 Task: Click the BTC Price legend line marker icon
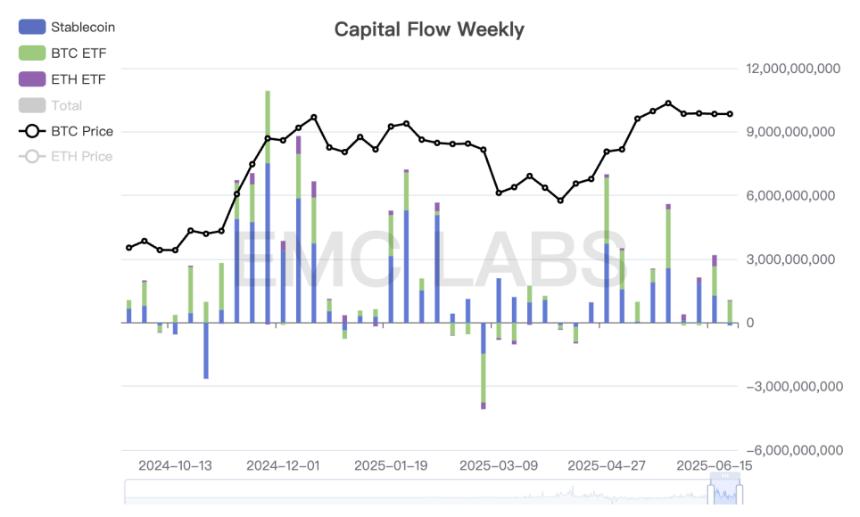tap(32, 131)
